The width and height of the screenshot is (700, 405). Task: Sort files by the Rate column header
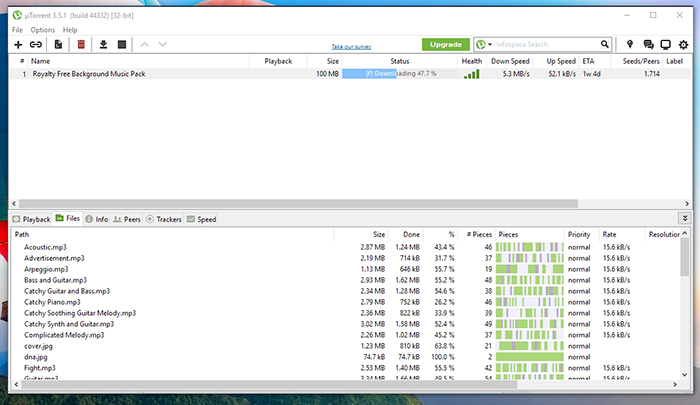[622, 234]
